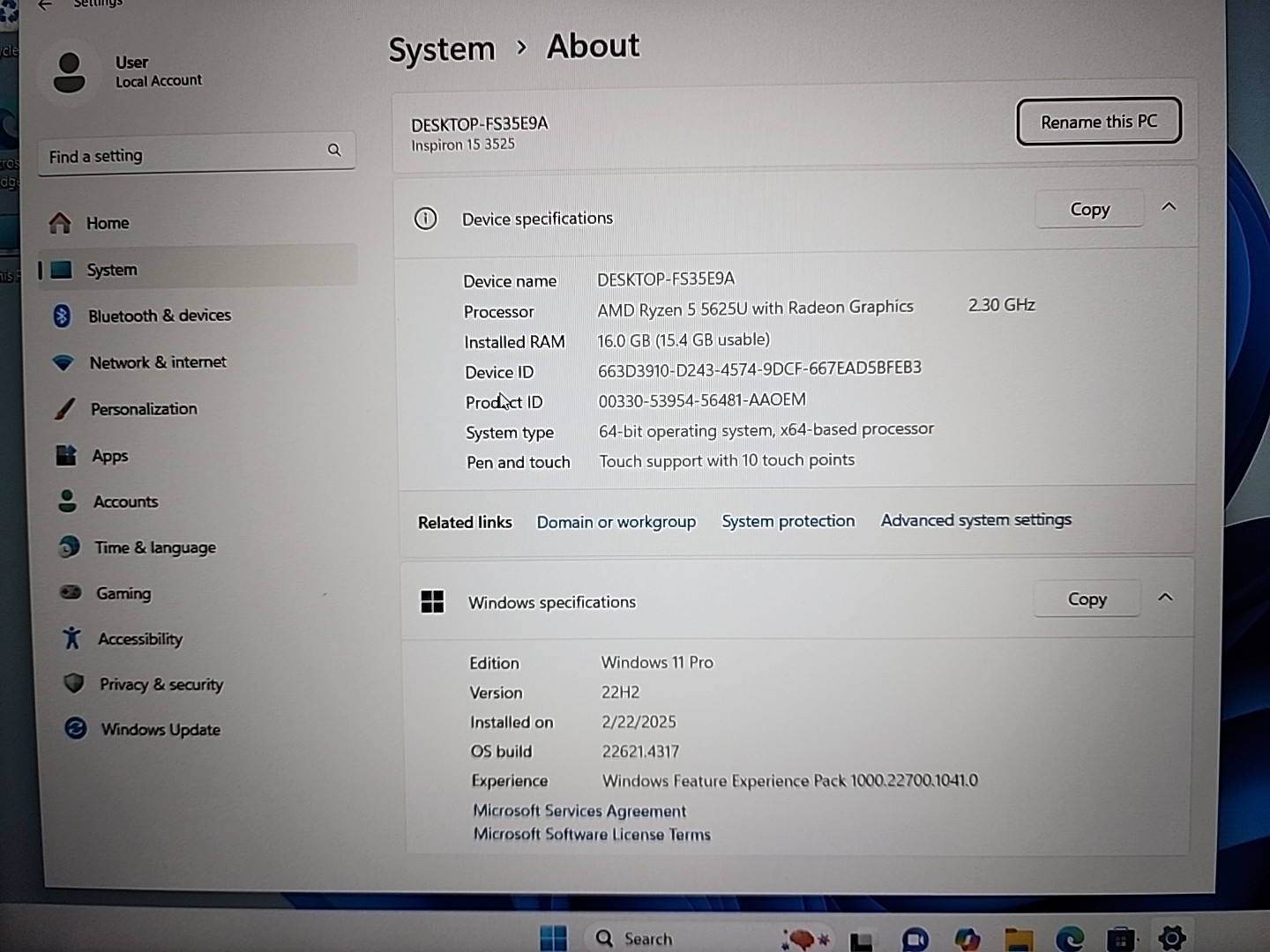
Task: Open System protection link
Action: click(788, 521)
